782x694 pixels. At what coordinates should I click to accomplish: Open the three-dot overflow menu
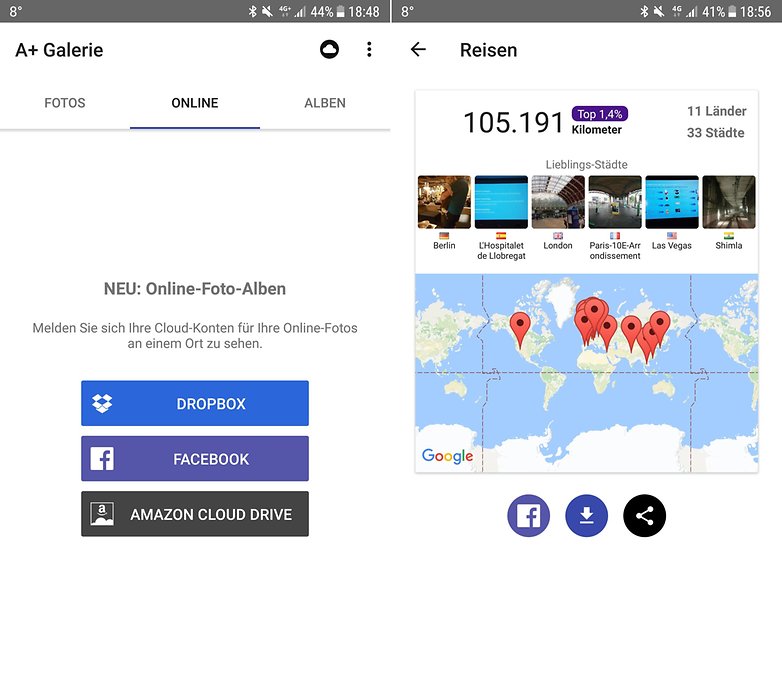369,49
